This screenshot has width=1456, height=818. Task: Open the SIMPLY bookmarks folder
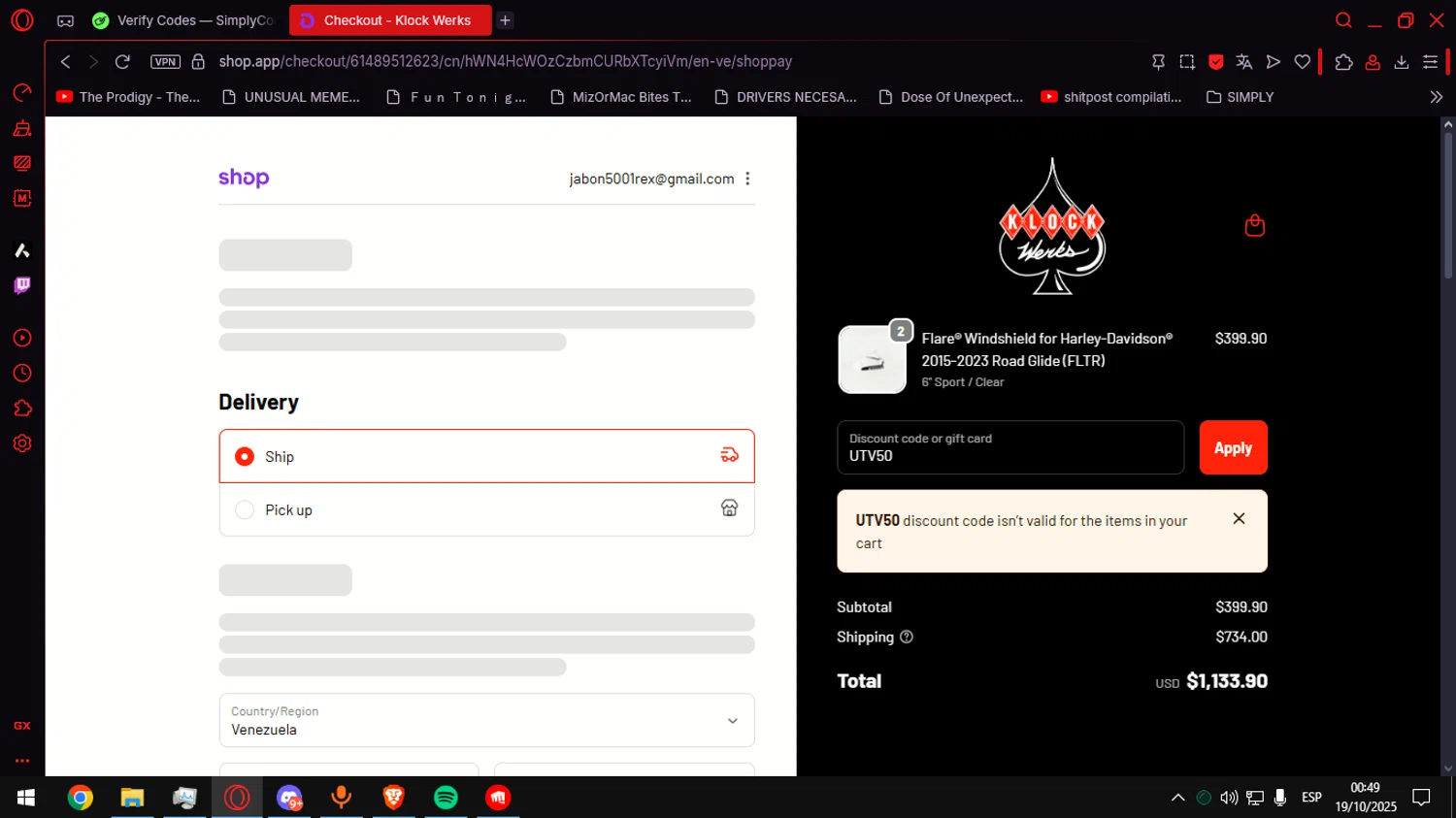click(x=1240, y=97)
